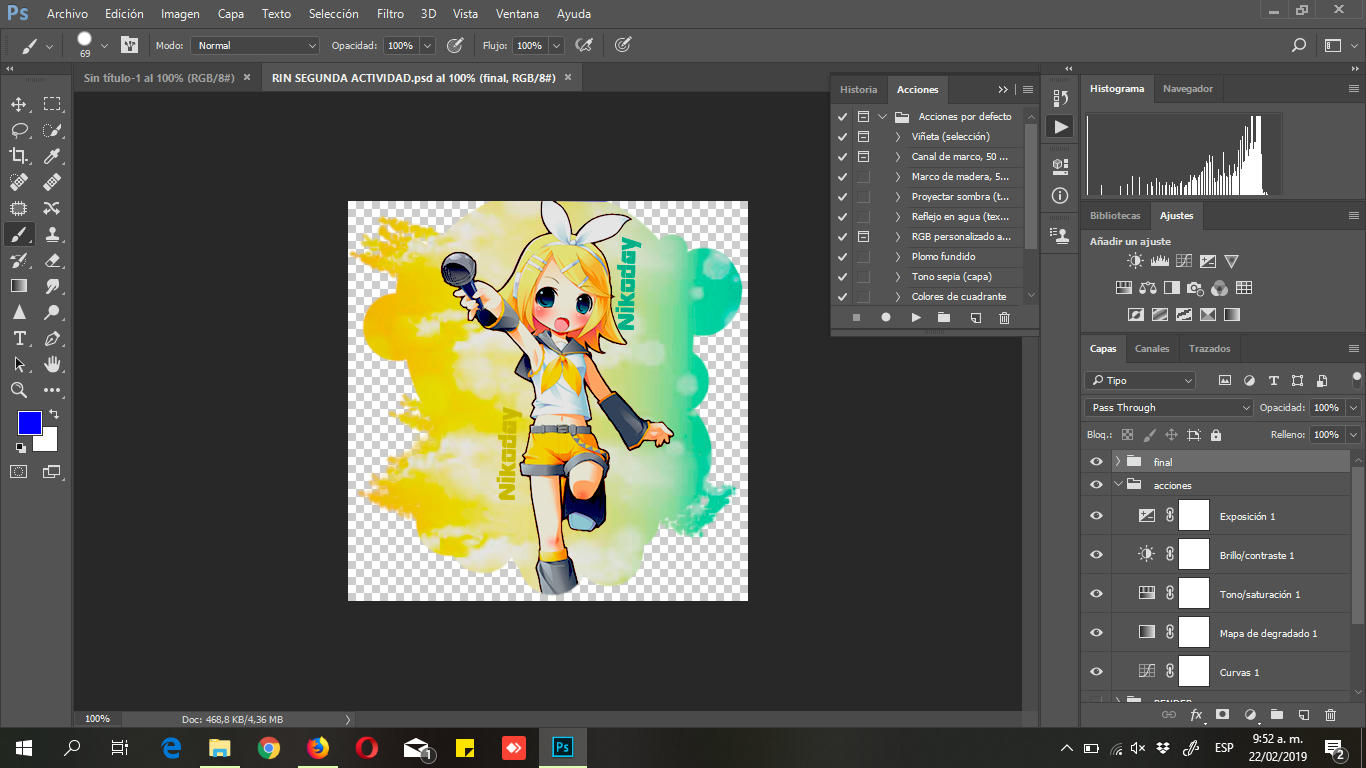Select the Eraser tool
Screen dimensions: 1366x768
tap(52, 260)
